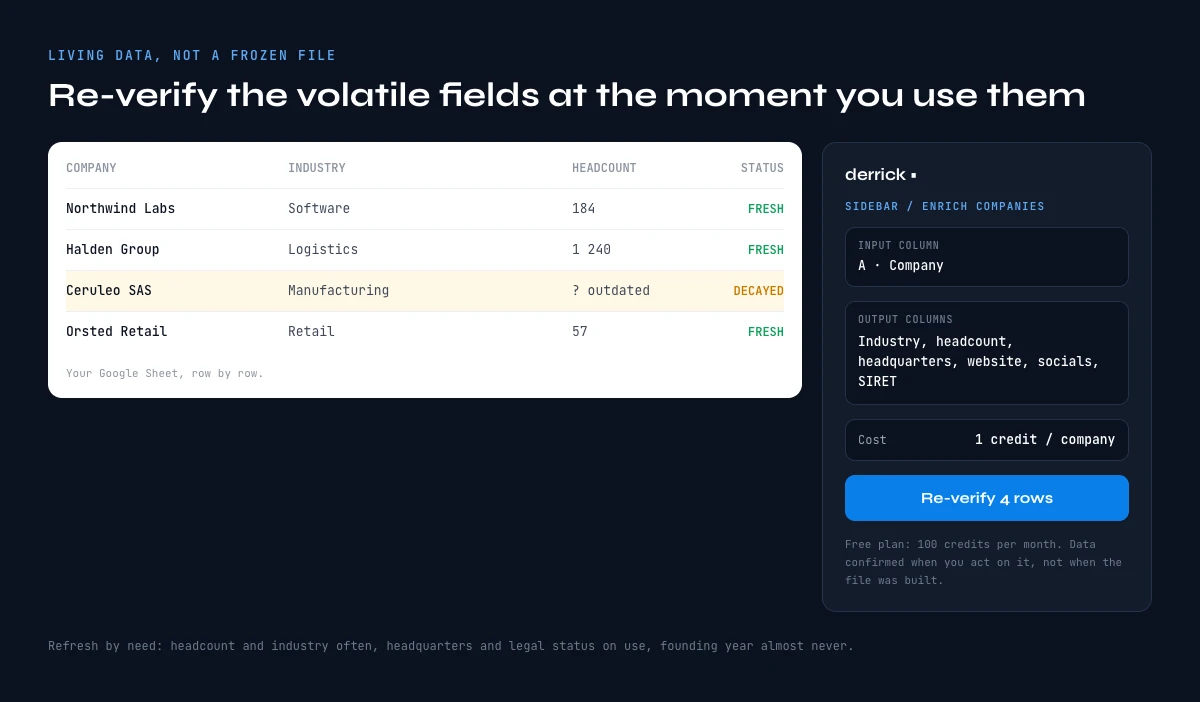Select the derrick logo
This screenshot has height=702, width=1200.
pyautogui.click(x=880, y=175)
